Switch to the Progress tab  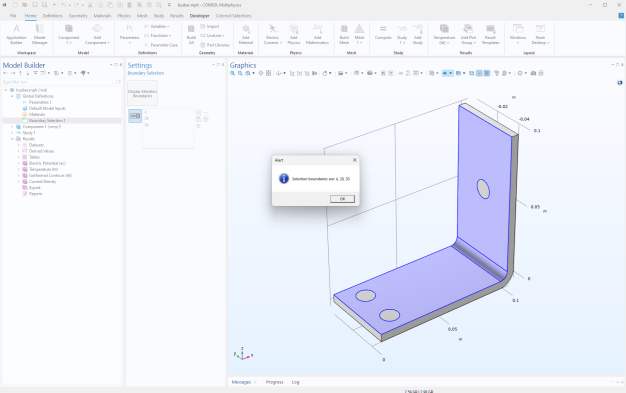[x=274, y=382]
